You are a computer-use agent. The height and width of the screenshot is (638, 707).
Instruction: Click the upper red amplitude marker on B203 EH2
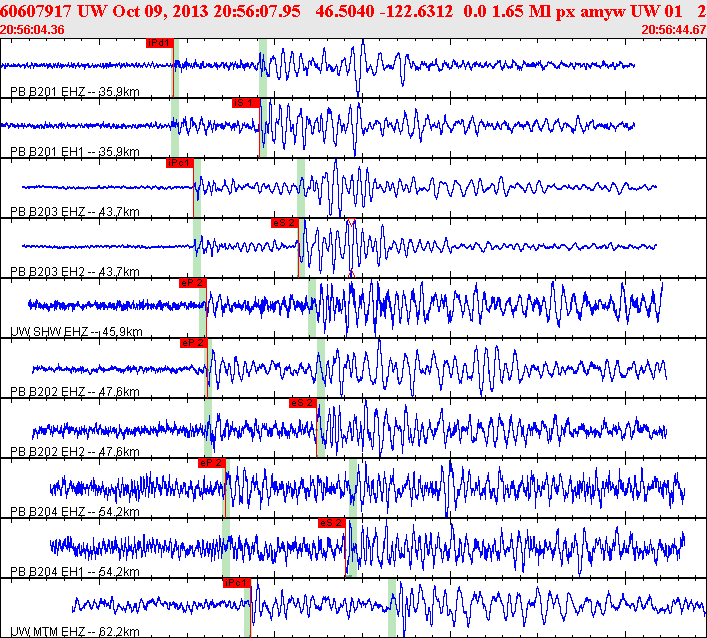(351, 222)
